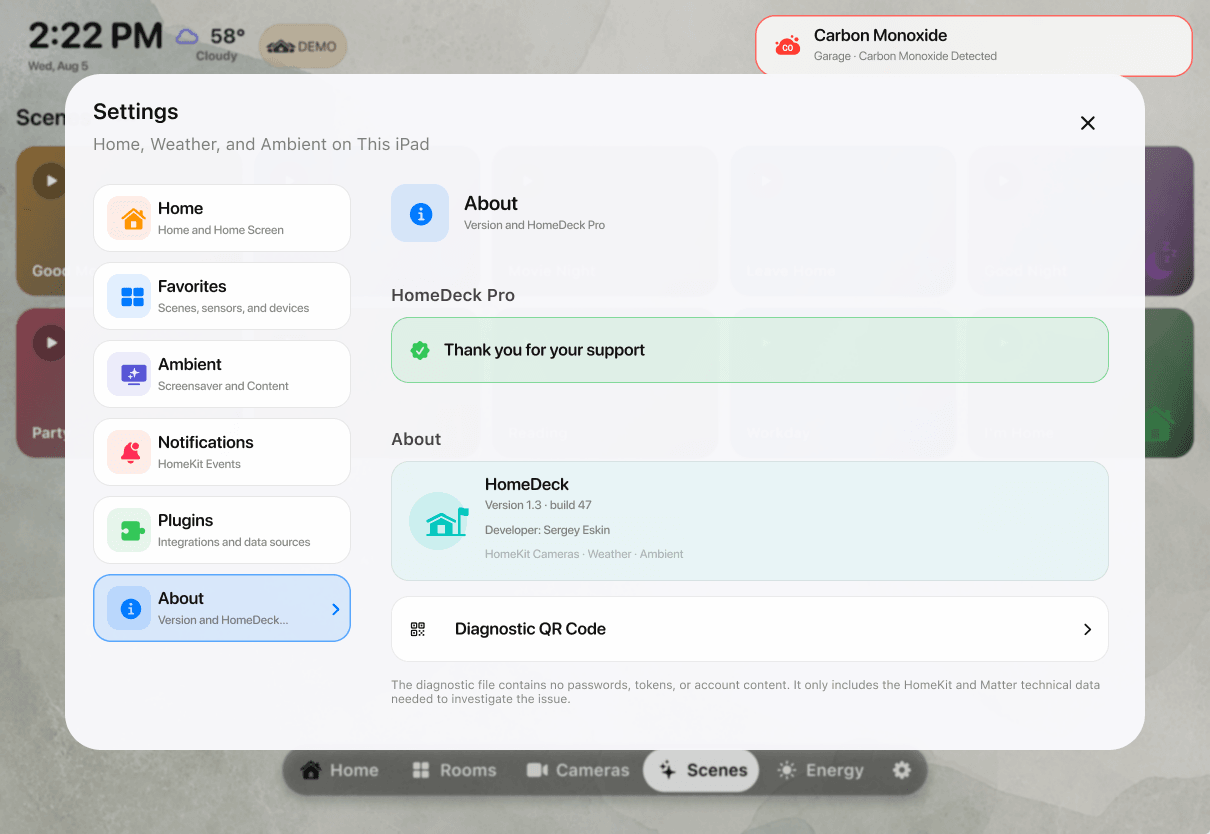Switch to the Cameras tab
The height and width of the screenshot is (834, 1210).
(x=578, y=770)
